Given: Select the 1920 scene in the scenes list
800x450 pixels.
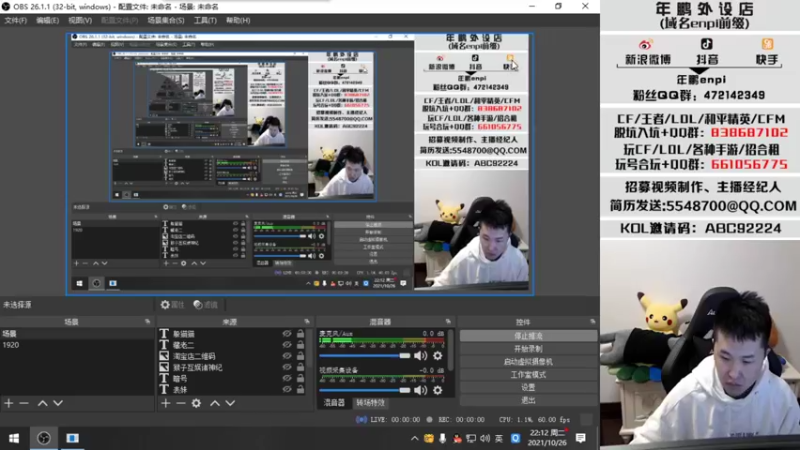Looking at the screenshot, I should tap(77, 345).
